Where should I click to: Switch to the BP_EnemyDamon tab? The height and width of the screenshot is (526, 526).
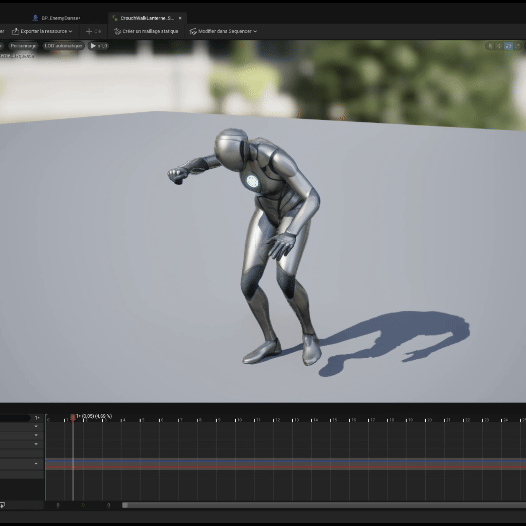coord(56,18)
